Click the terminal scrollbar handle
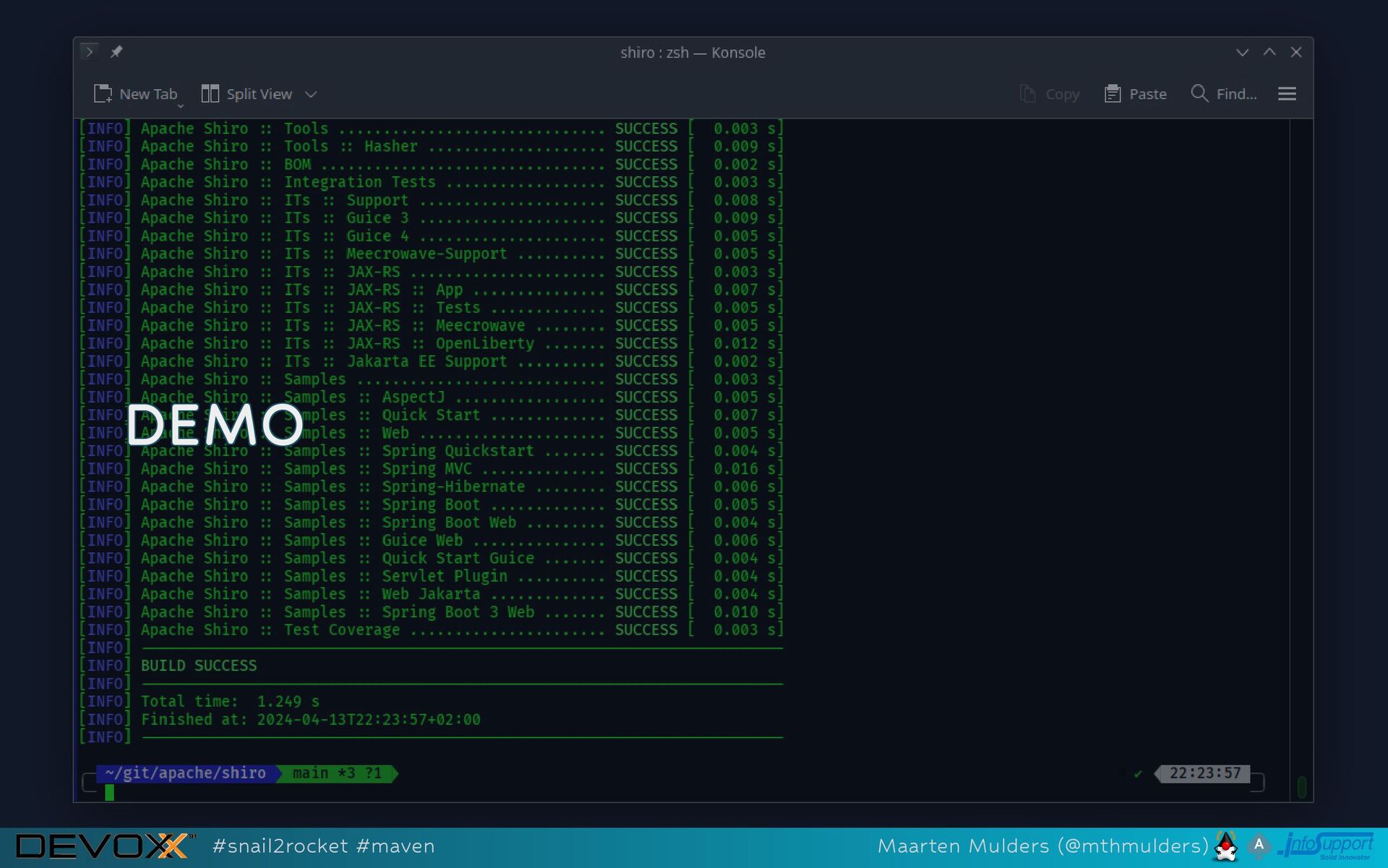 click(x=1301, y=786)
